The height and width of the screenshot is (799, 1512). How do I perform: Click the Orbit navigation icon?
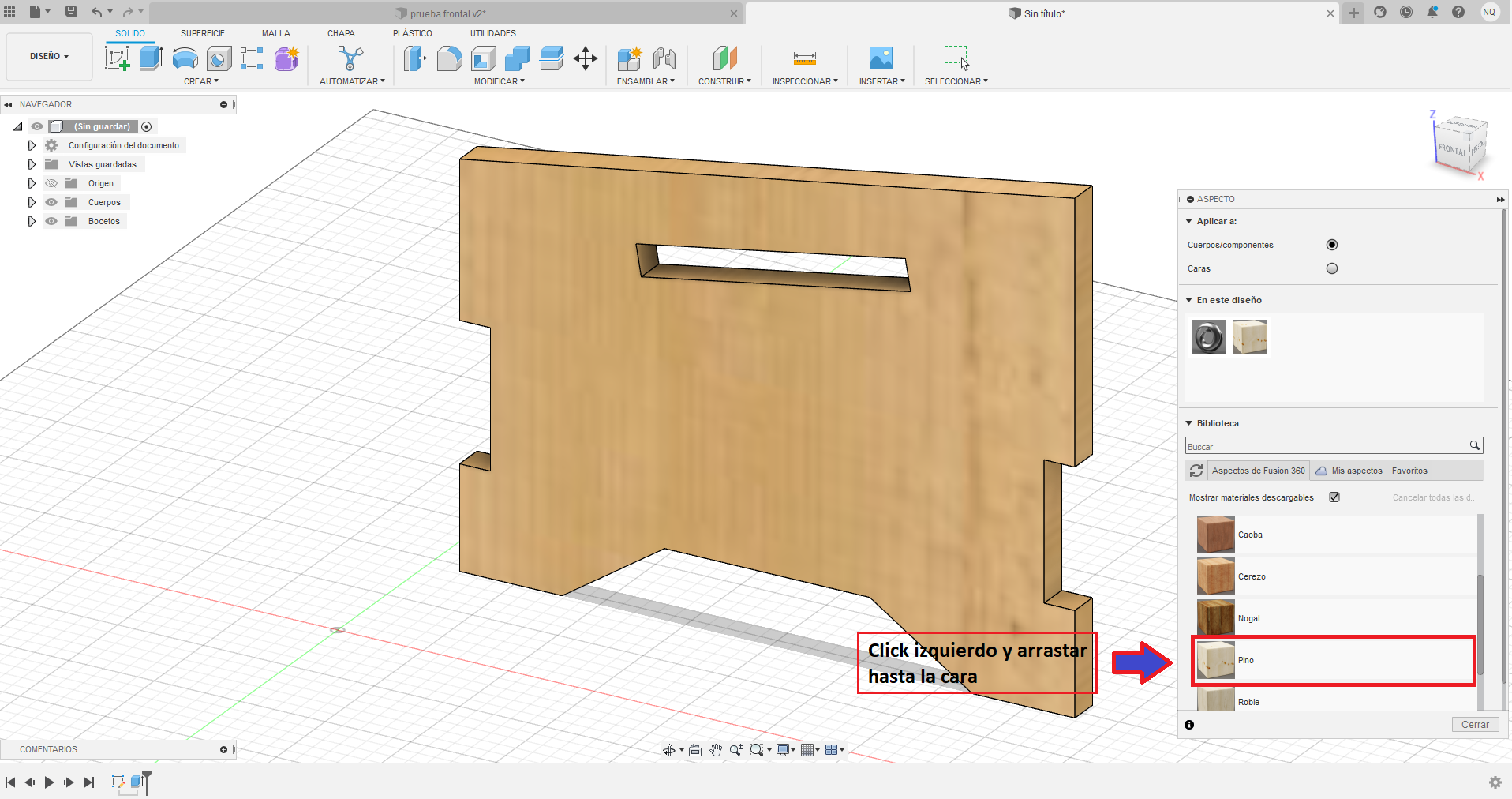pyautogui.click(x=669, y=750)
